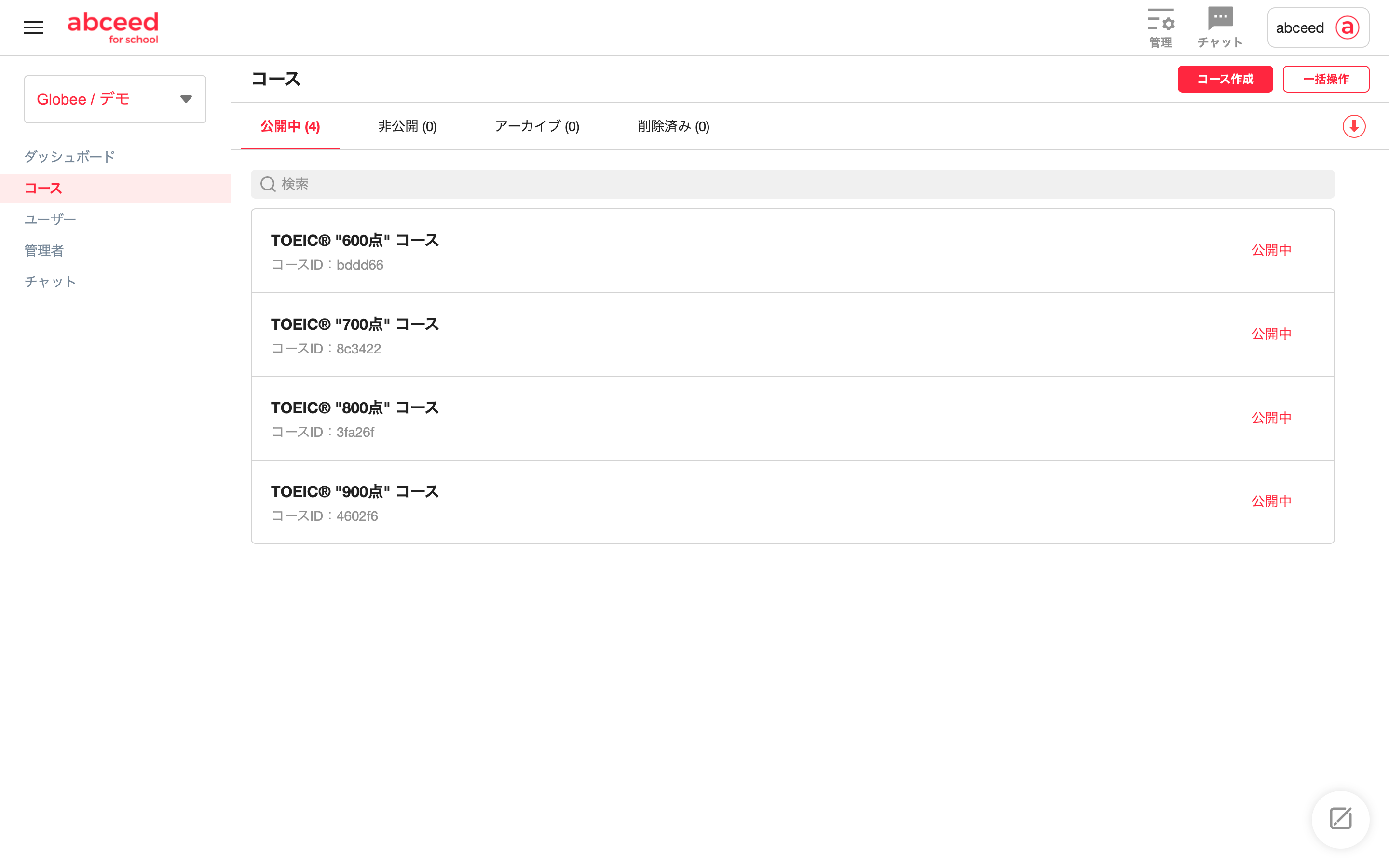Screen dimensions: 1389x868
Task: Go to ダッシュボード in sidebar
Action: [69, 157]
